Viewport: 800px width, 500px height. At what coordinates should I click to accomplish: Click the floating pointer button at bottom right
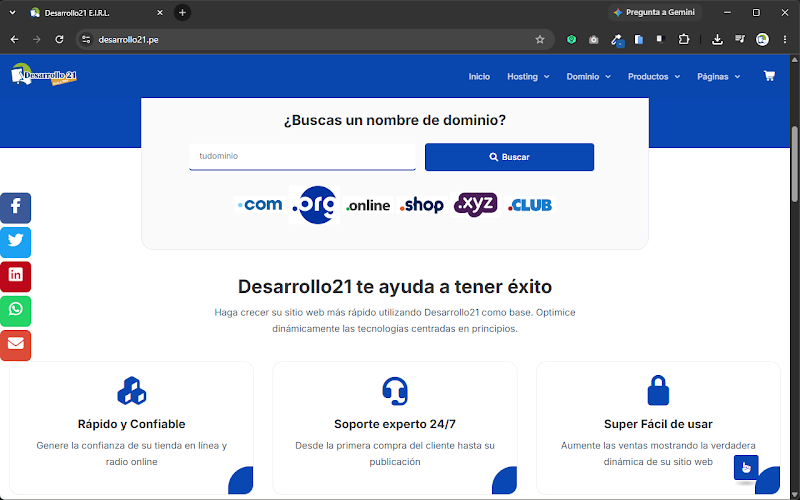746,467
